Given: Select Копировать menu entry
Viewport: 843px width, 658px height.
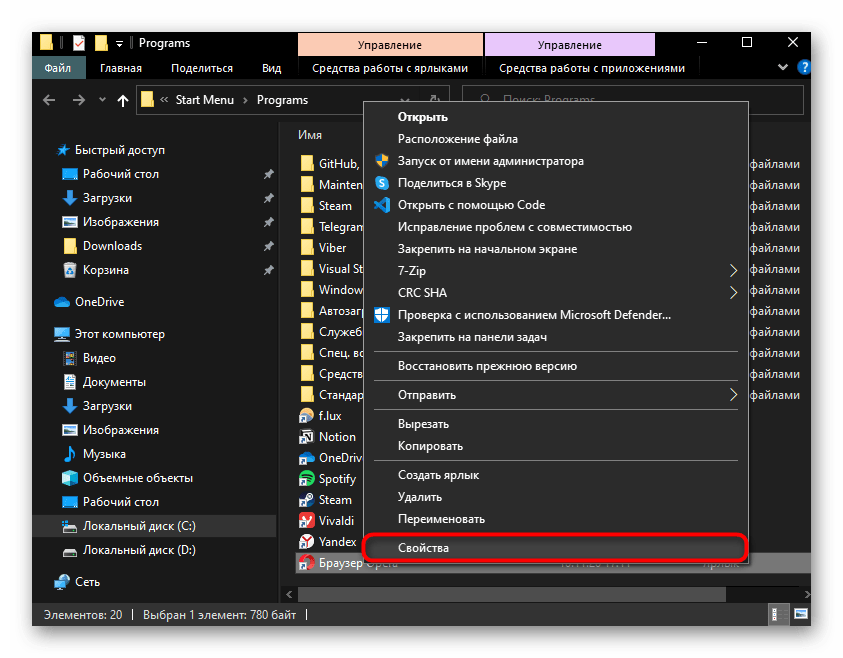Looking at the screenshot, I should point(556,446).
